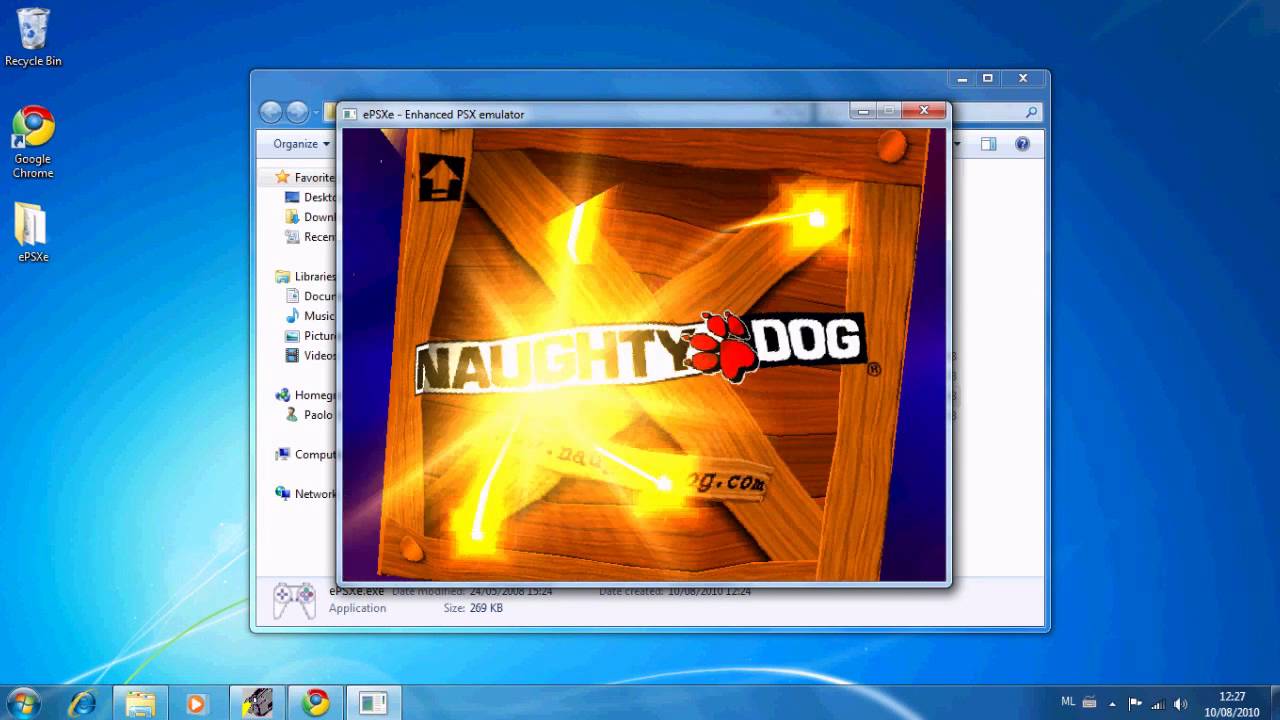The height and width of the screenshot is (720, 1280).
Task: Open the Documents library
Action: [x=311, y=296]
